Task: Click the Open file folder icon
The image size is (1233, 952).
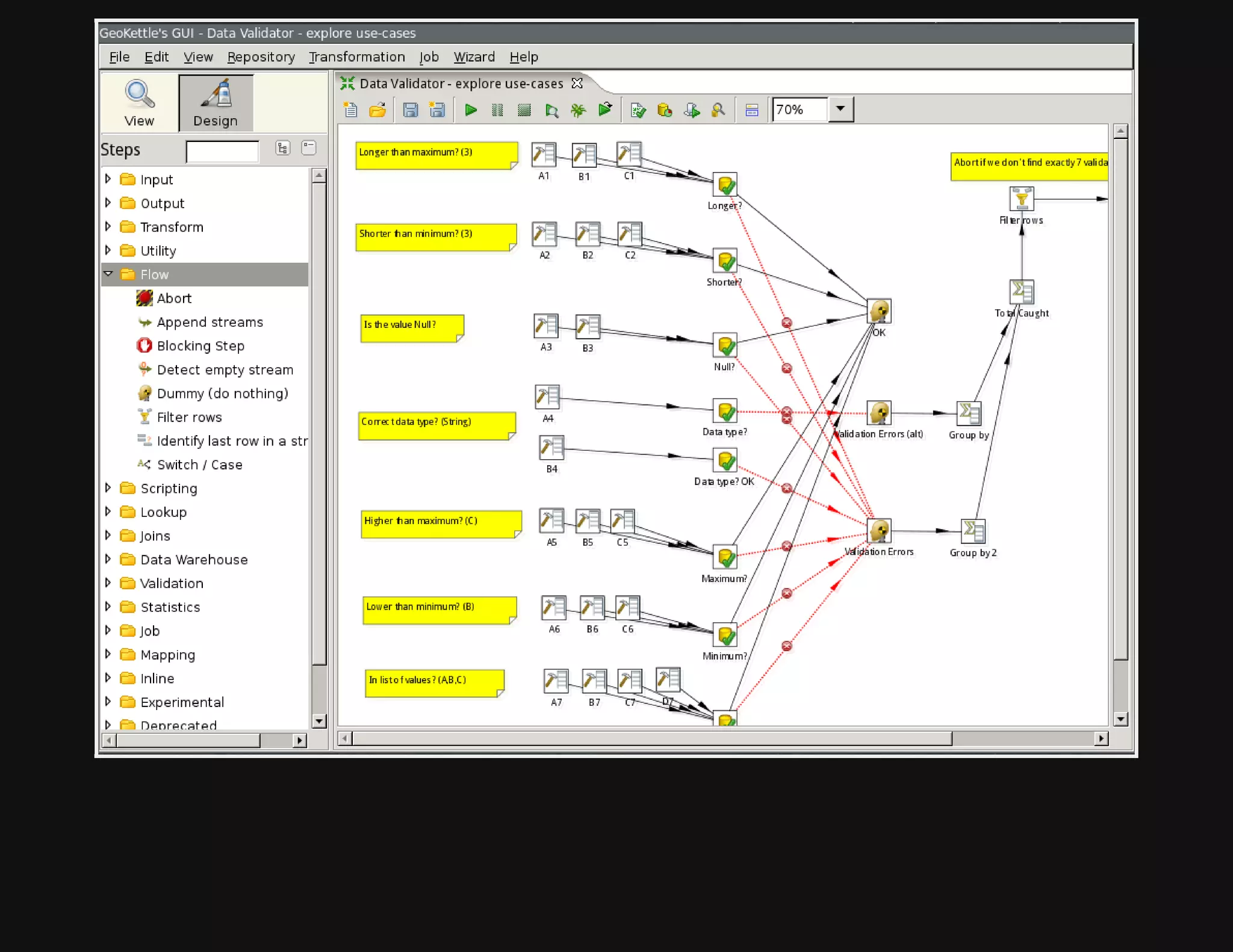Action: pos(377,110)
